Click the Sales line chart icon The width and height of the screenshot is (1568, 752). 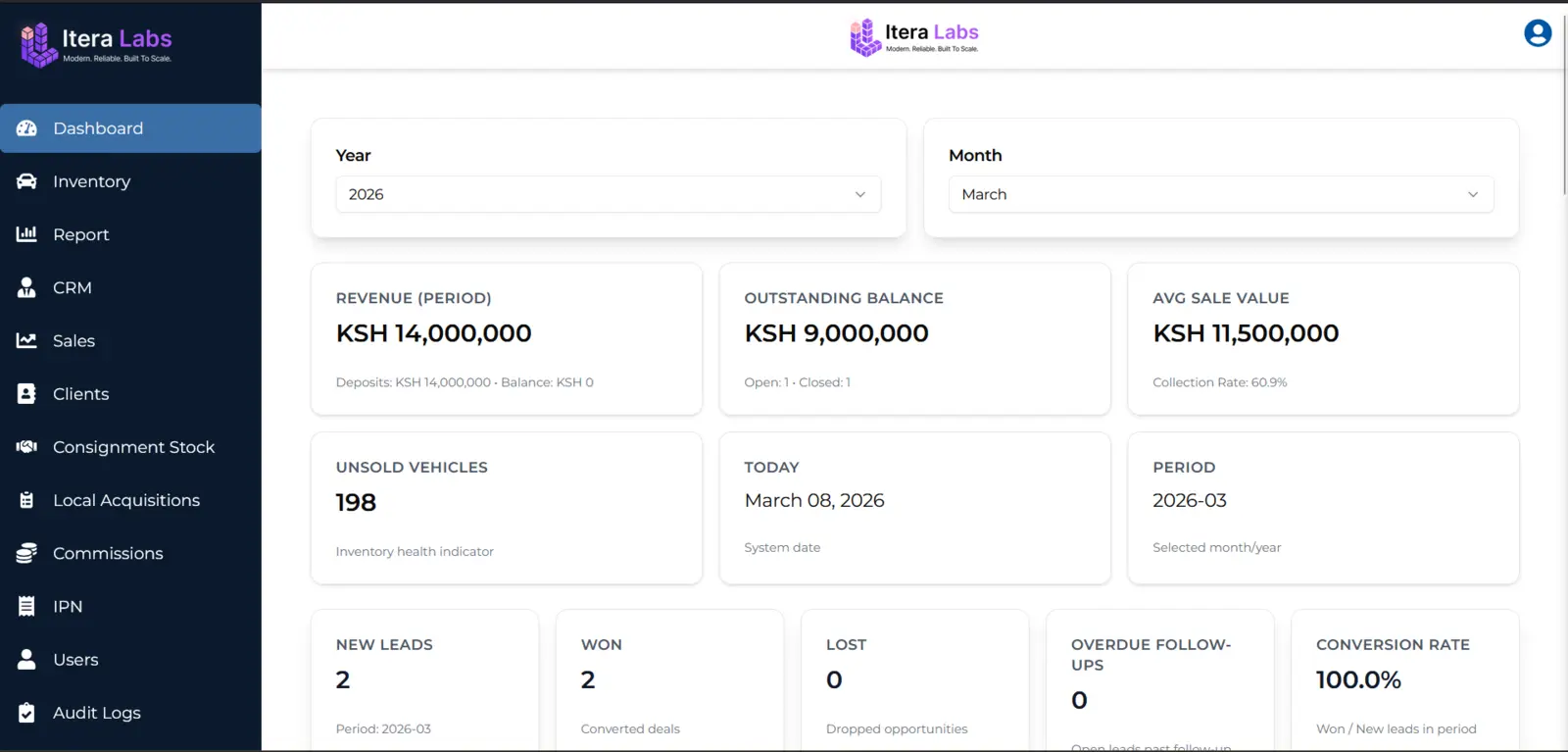[x=26, y=340]
